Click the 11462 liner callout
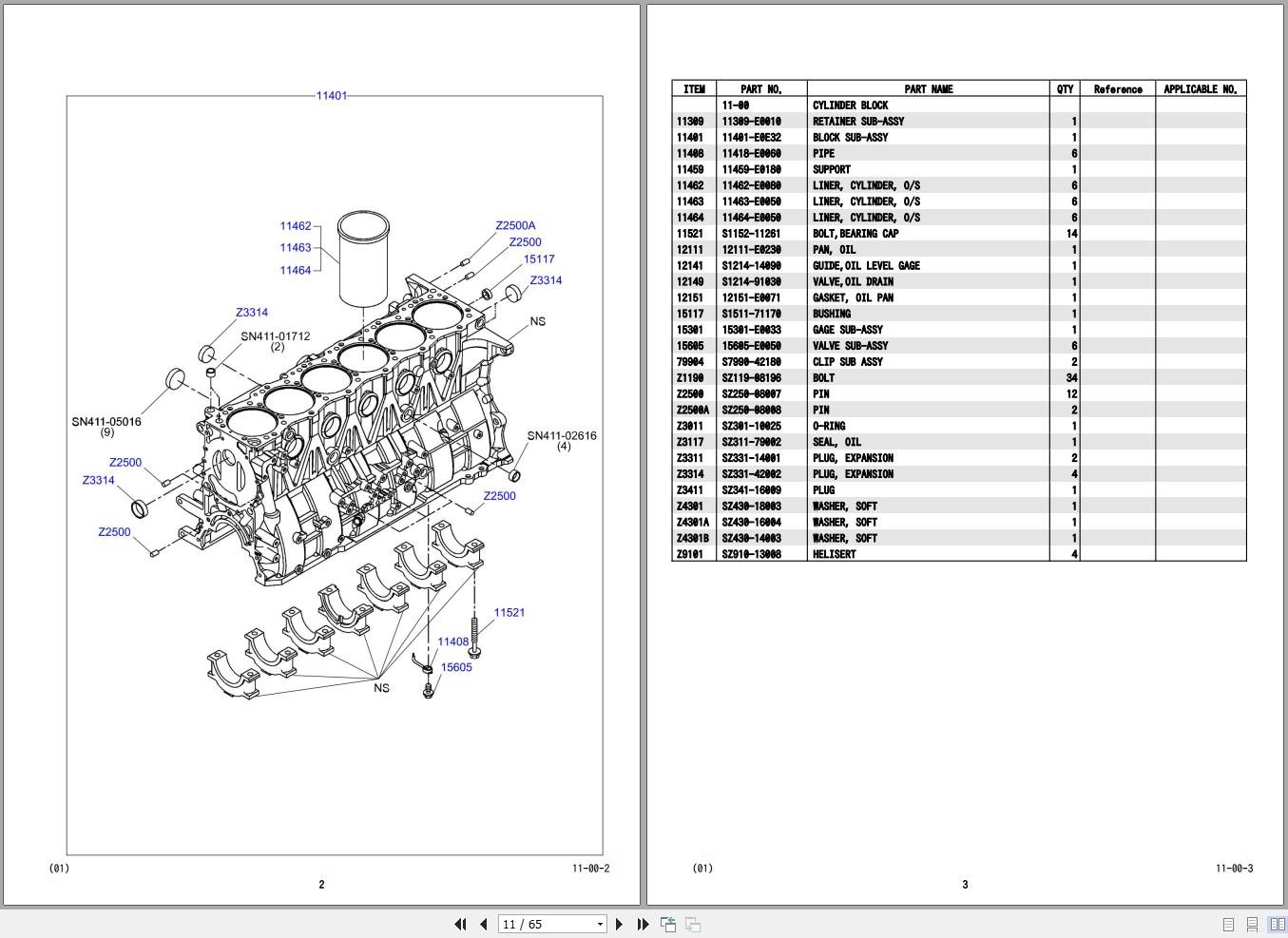1288x938 pixels. coord(296,226)
